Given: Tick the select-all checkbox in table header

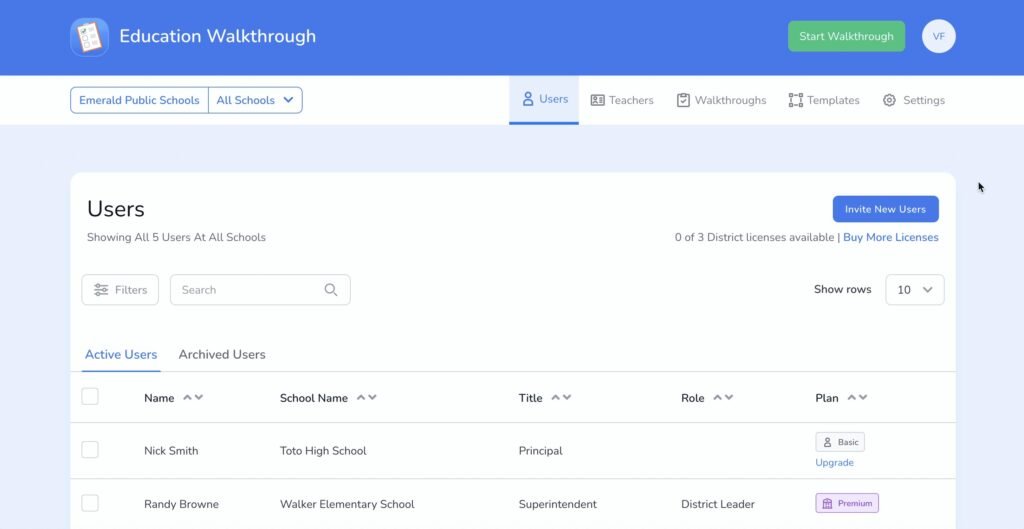Looking at the screenshot, I should [90, 397].
